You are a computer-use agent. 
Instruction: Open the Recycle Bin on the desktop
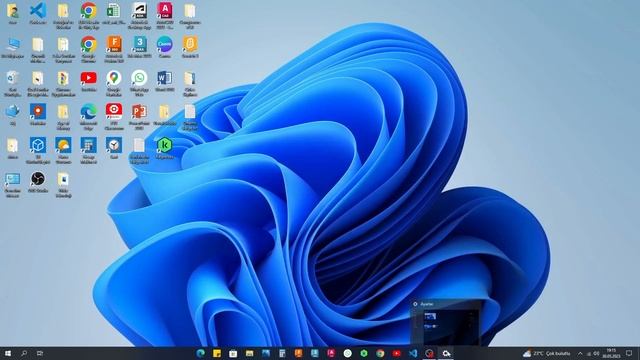point(12,83)
